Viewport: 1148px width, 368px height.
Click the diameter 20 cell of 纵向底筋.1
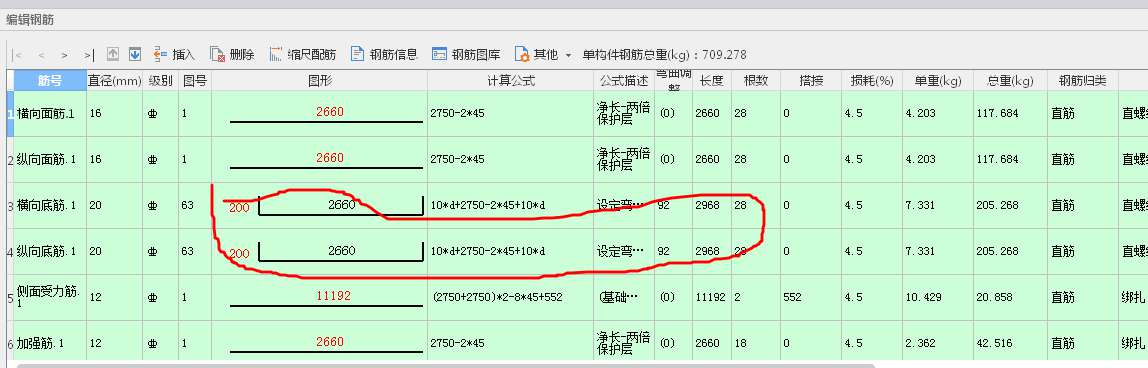[x=114, y=252]
